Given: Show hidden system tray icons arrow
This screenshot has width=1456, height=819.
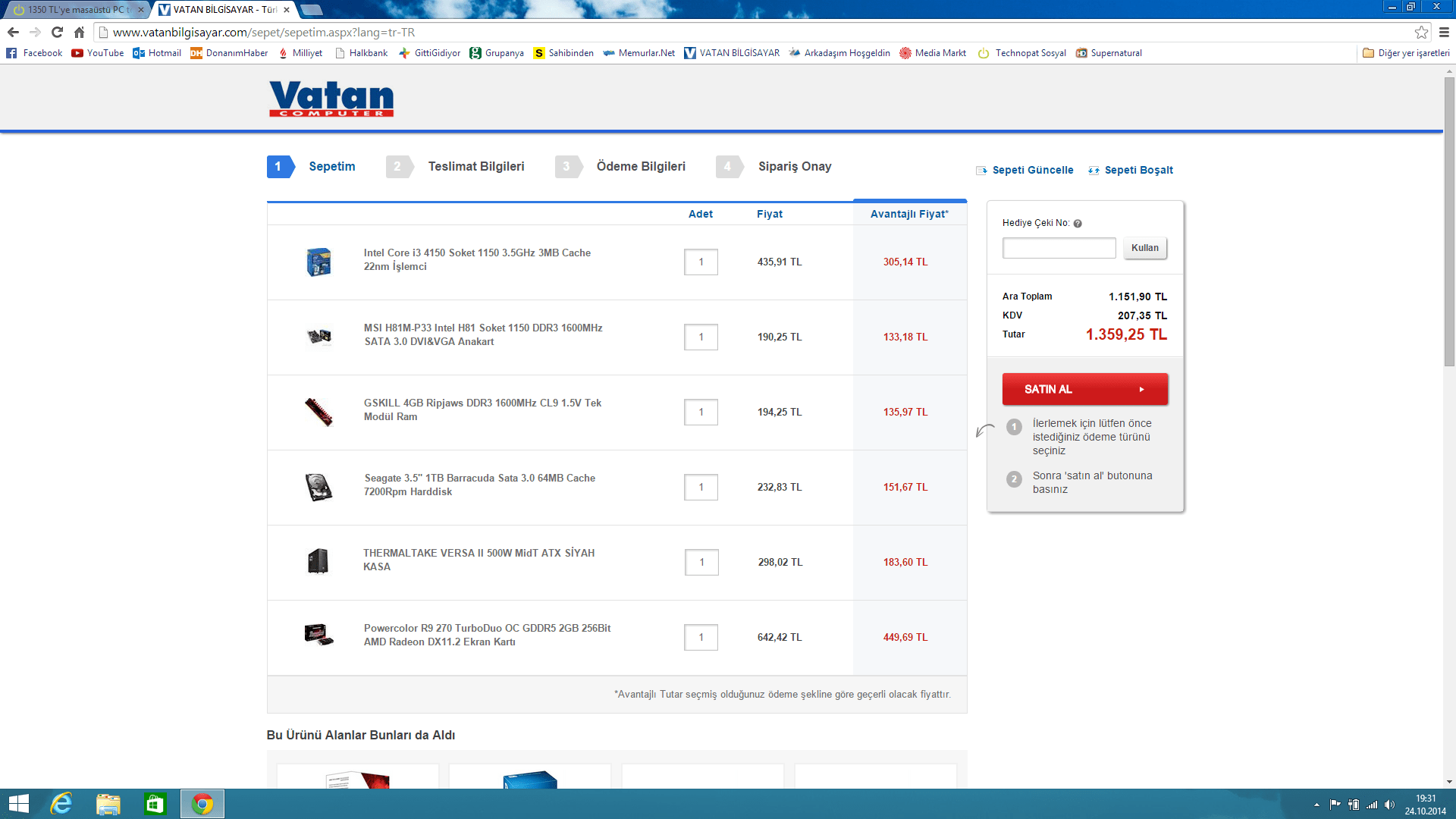Looking at the screenshot, I should tap(1316, 805).
